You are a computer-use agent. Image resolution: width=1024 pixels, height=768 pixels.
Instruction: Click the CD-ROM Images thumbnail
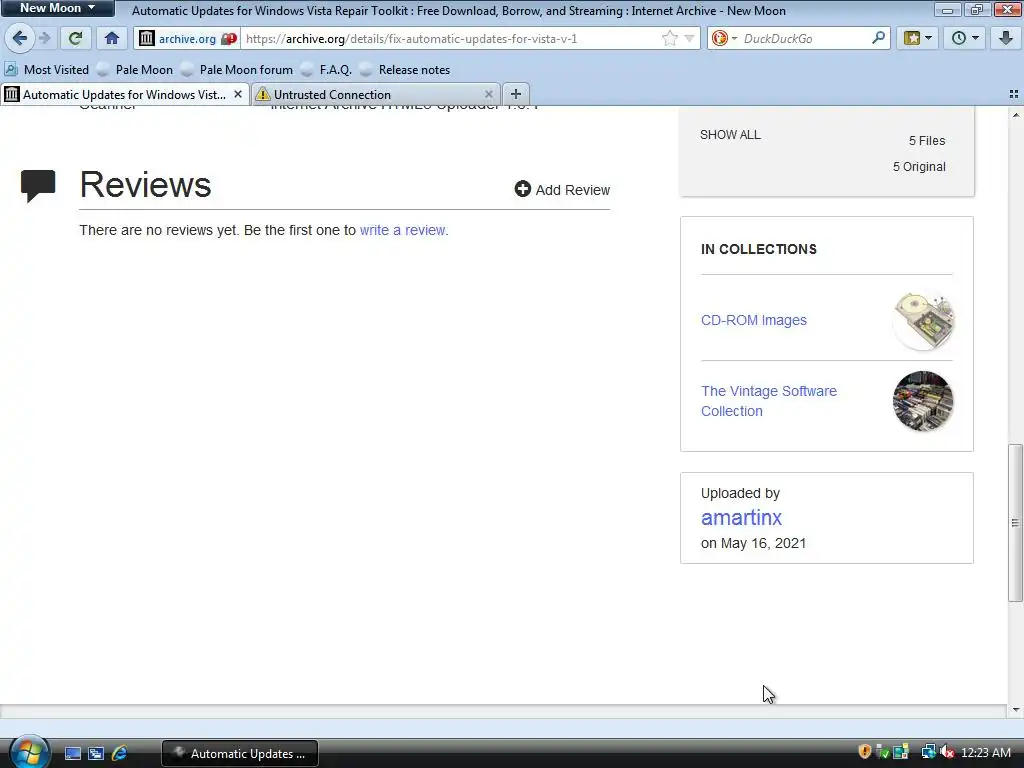coord(923,321)
